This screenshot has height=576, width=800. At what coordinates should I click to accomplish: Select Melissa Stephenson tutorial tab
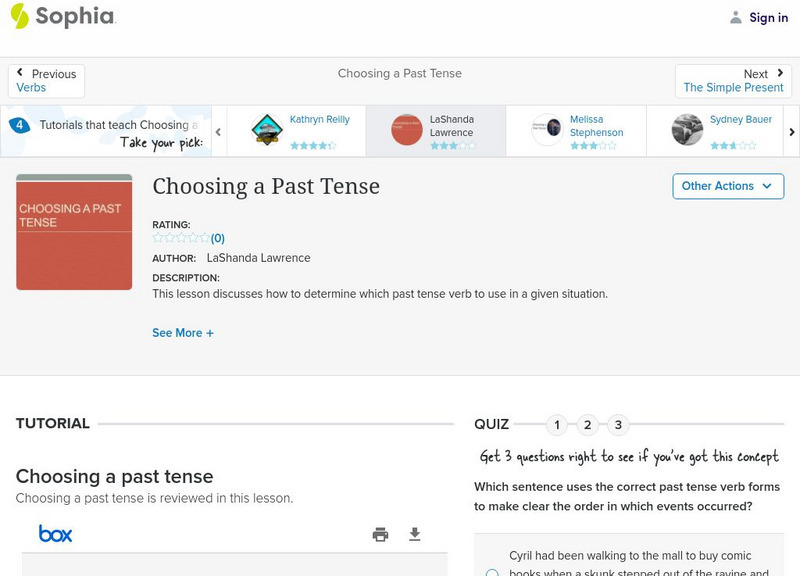click(575, 131)
